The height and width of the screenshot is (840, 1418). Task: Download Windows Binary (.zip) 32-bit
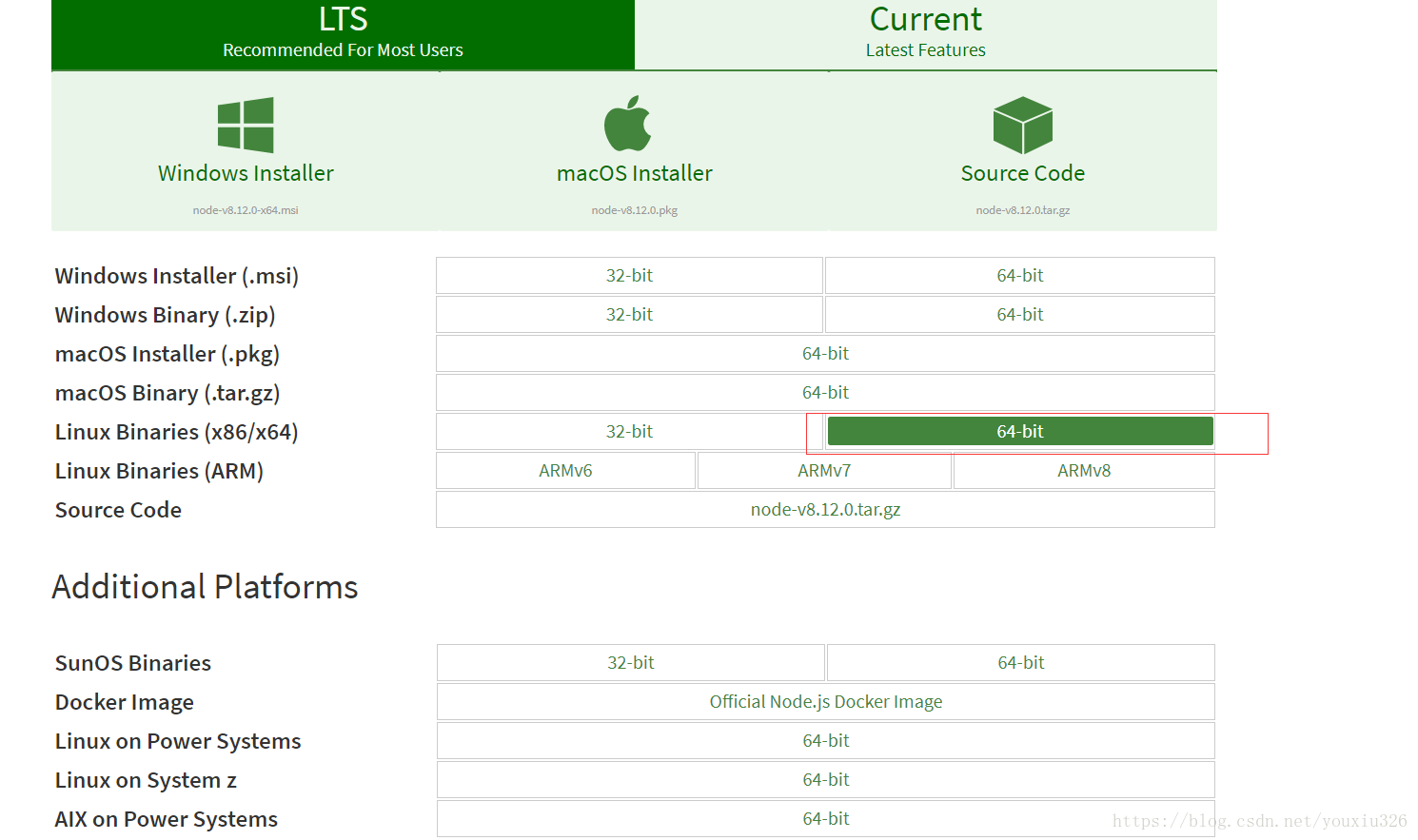click(629, 315)
